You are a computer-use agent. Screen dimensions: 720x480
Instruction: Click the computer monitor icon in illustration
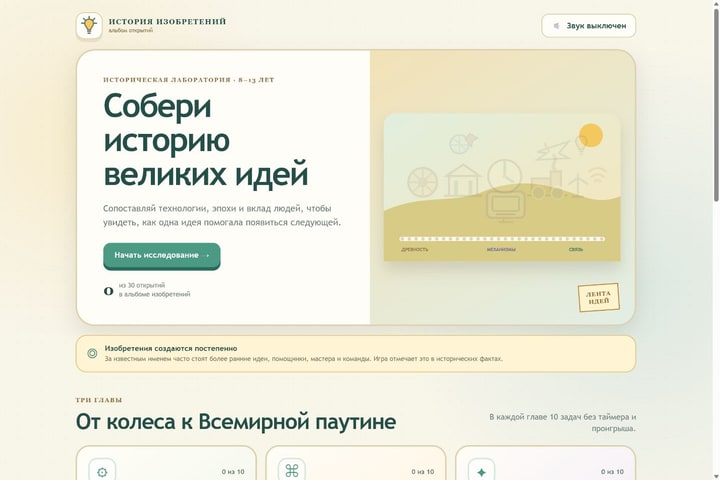click(x=506, y=207)
